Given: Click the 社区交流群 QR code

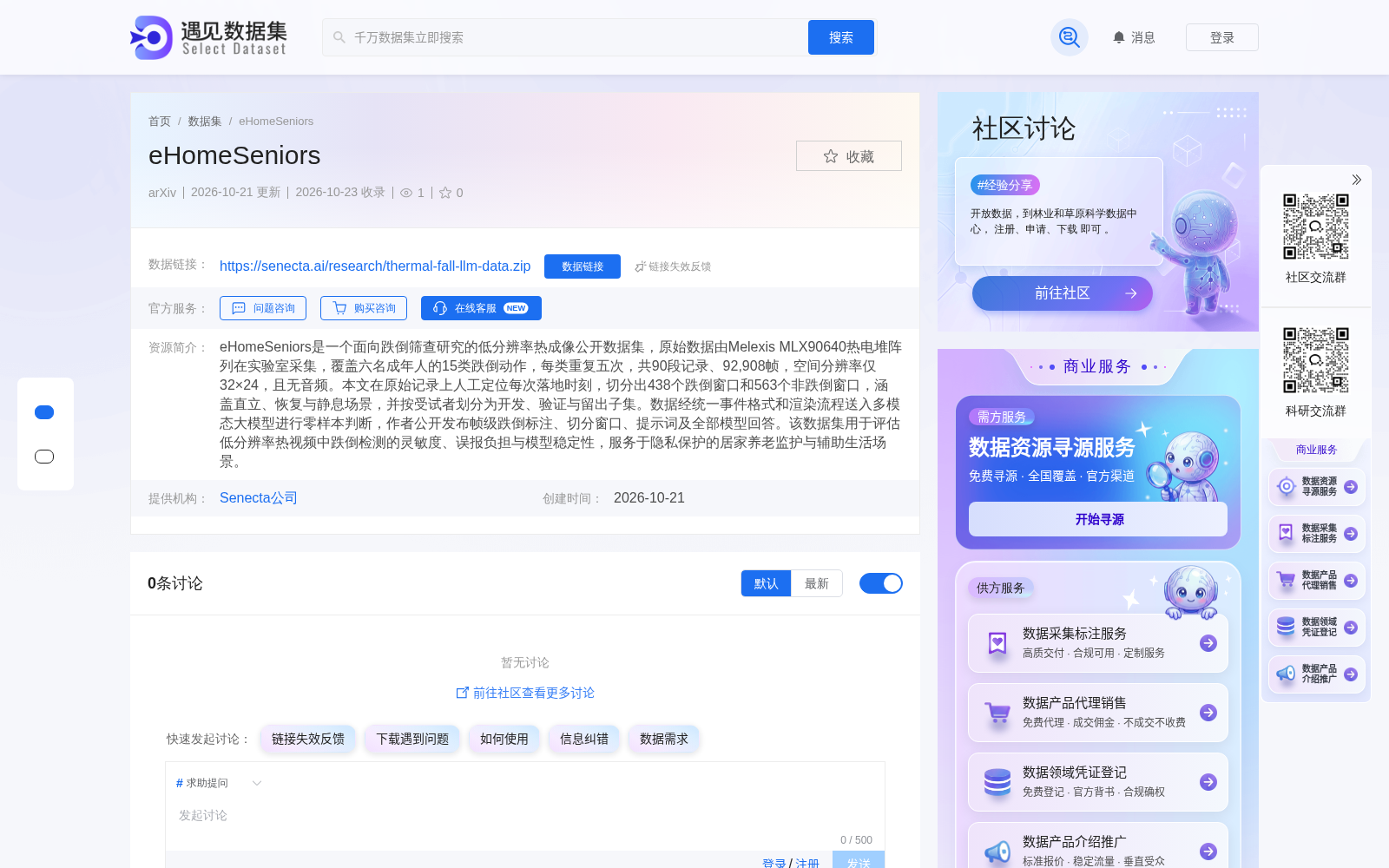Looking at the screenshot, I should click(x=1316, y=227).
